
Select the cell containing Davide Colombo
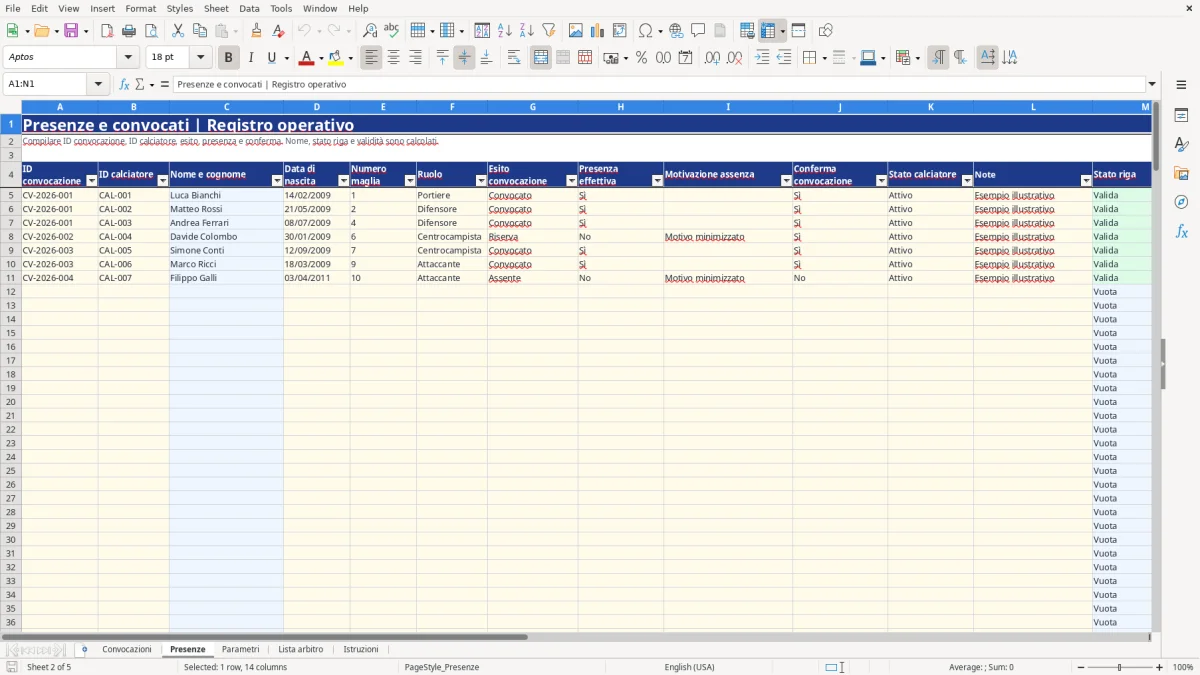(226, 237)
